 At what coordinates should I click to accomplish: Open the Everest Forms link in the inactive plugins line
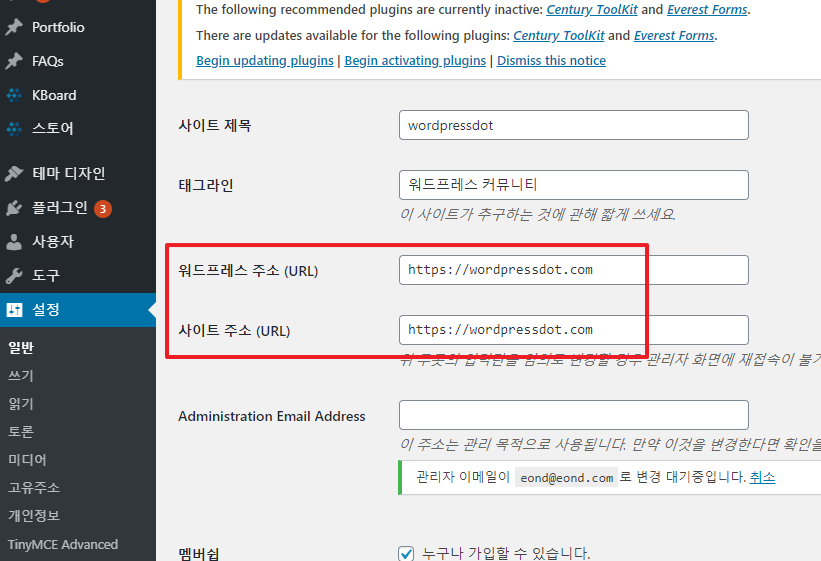[707, 9]
